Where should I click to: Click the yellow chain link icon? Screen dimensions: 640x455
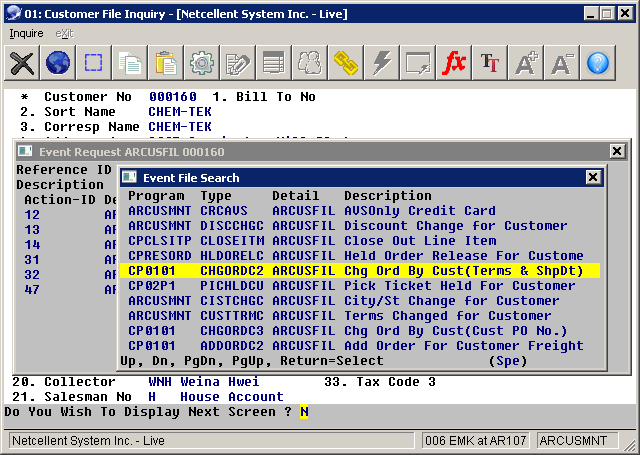tap(346, 64)
